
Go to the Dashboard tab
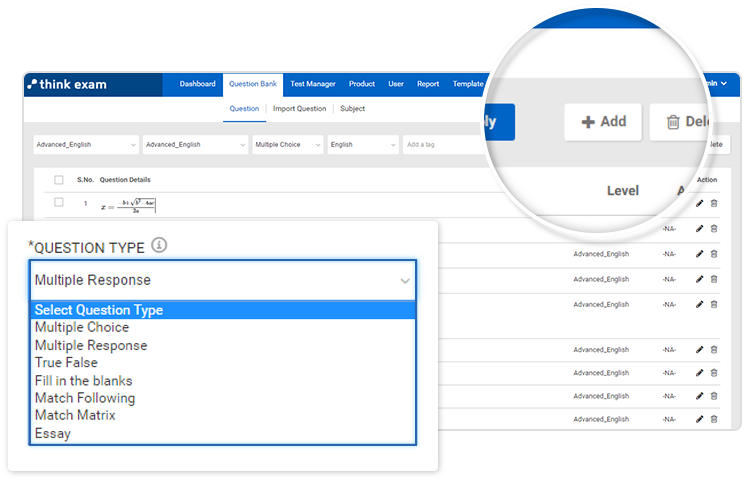pyautogui.click(x=198, y=84)
